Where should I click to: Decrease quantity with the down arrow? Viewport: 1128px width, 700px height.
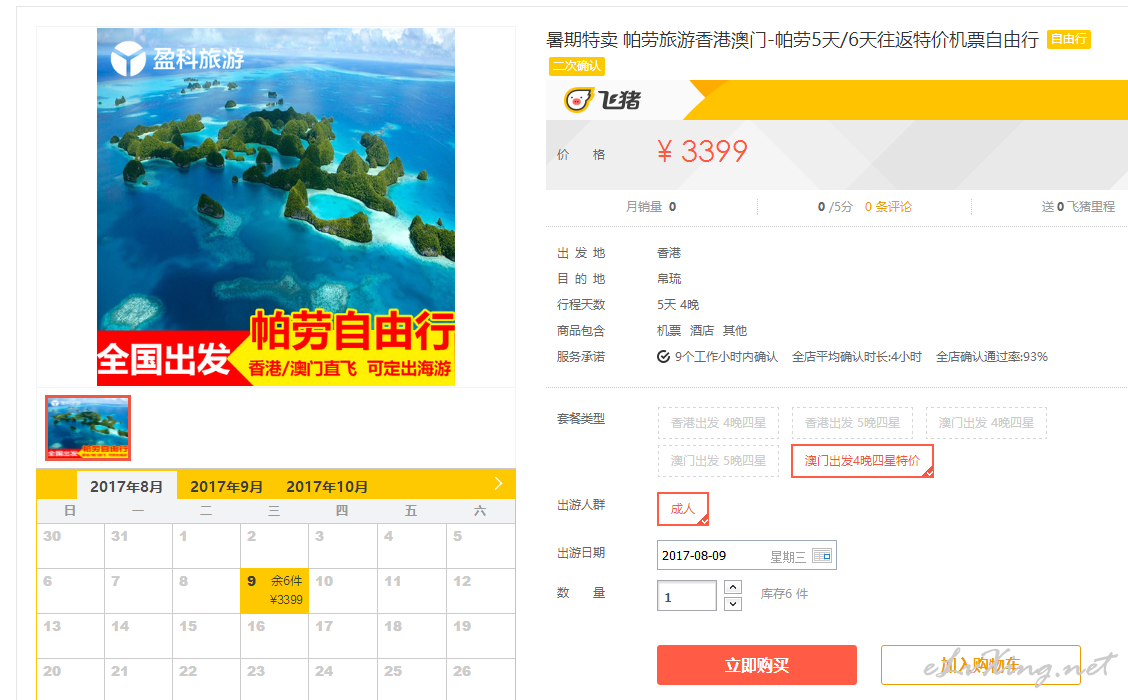pos(733,604)
